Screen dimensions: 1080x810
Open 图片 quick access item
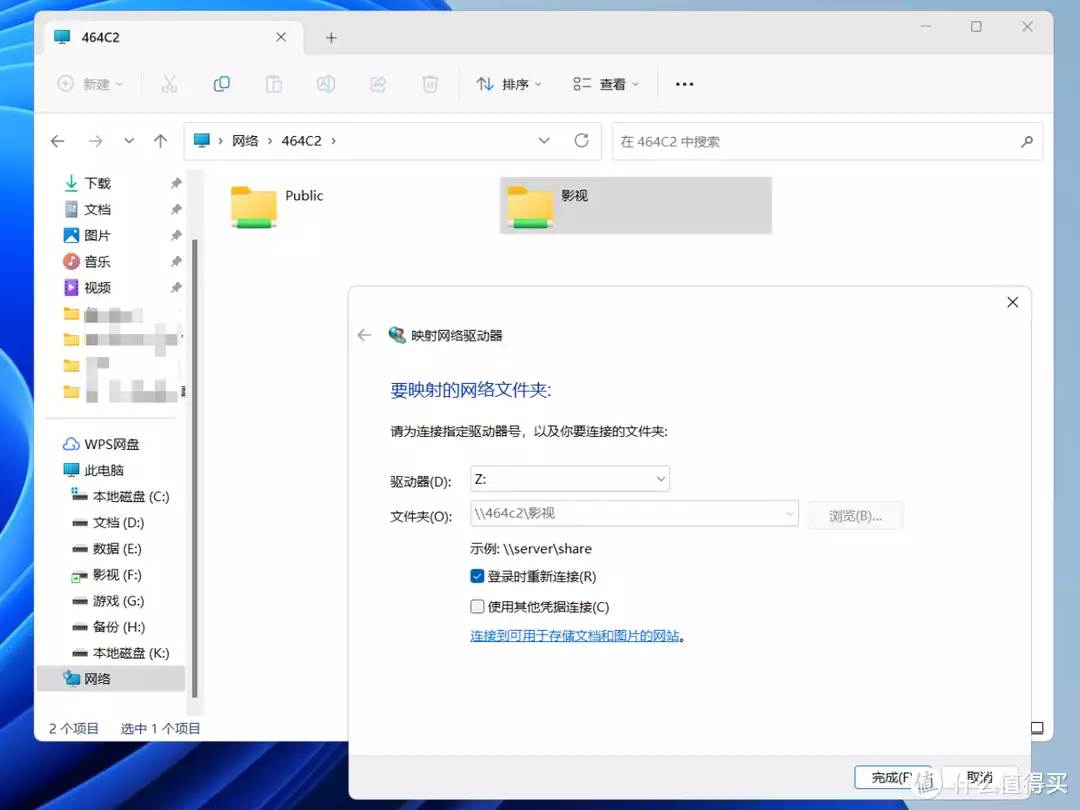[98, 236]
